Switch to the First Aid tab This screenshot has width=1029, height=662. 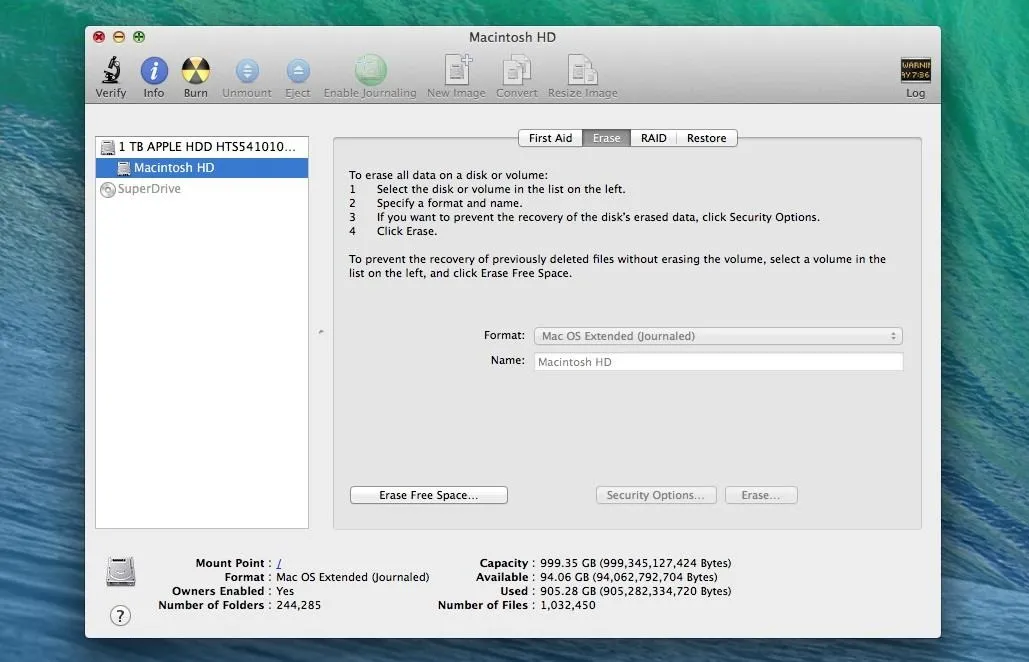click(550, 138)
